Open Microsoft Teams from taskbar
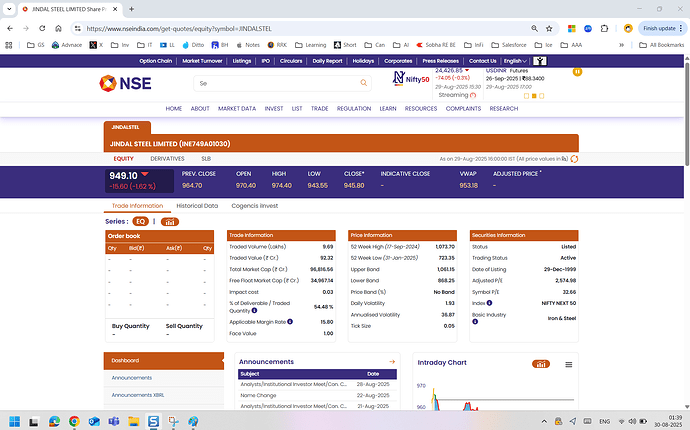690x430 pixels. [114, 421]
